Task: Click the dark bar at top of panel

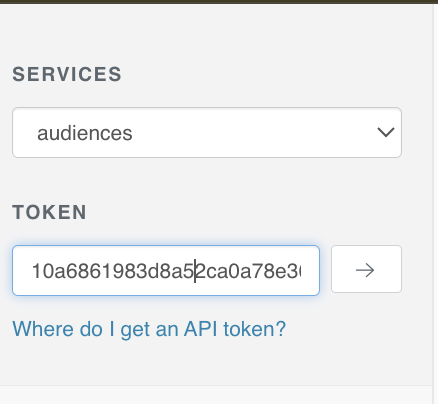Action: point(219,2)
